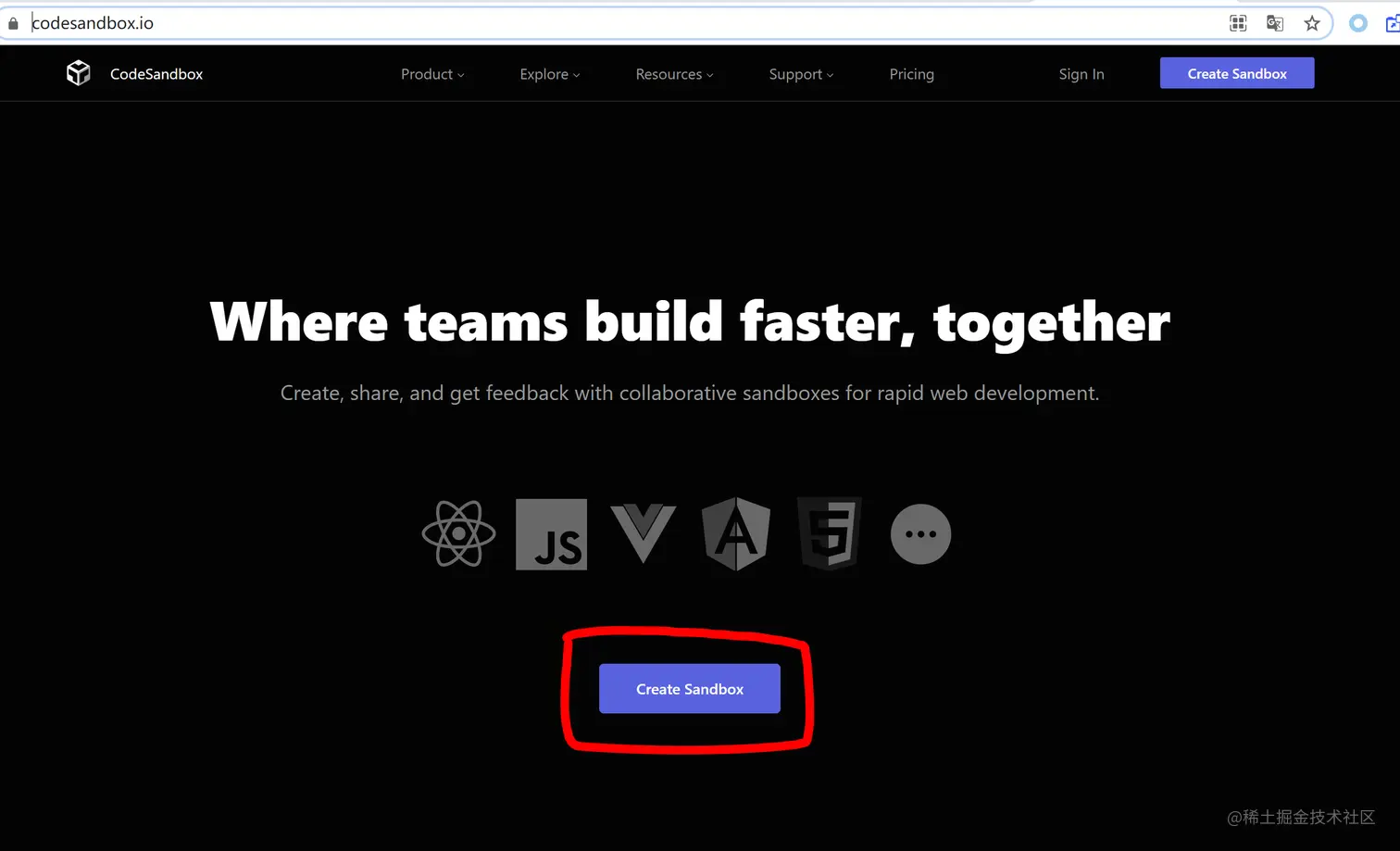Open the Resources dropdown

pyautogui.click(x=674, y=74)
